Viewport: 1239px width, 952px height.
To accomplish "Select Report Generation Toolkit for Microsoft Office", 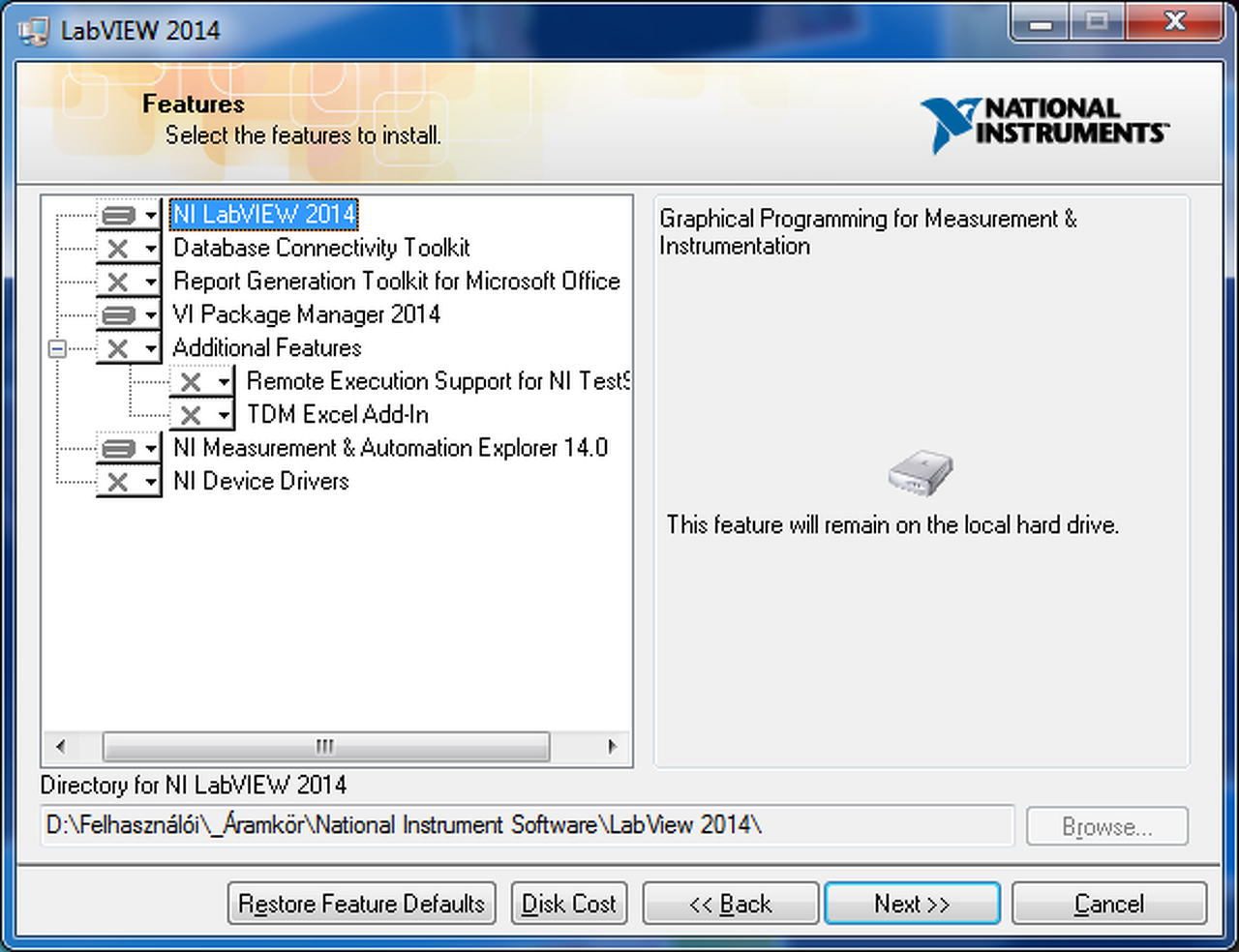I will (397, 282).
